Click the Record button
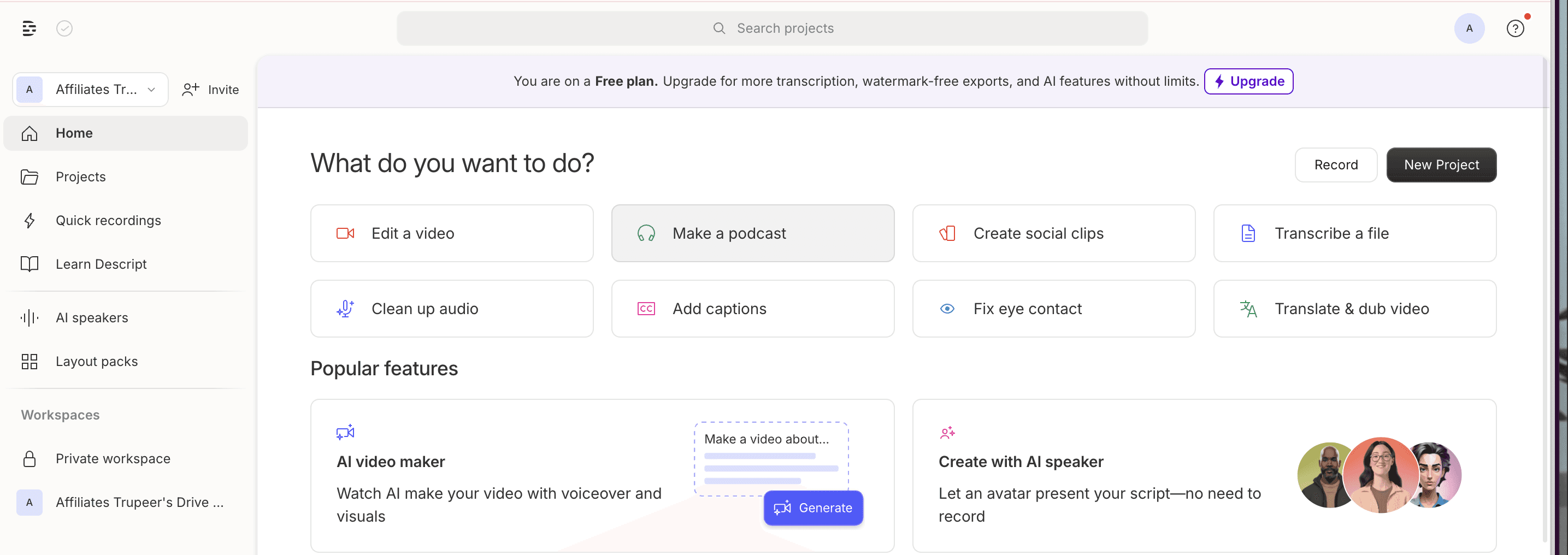 click(x=1335, y=164)
